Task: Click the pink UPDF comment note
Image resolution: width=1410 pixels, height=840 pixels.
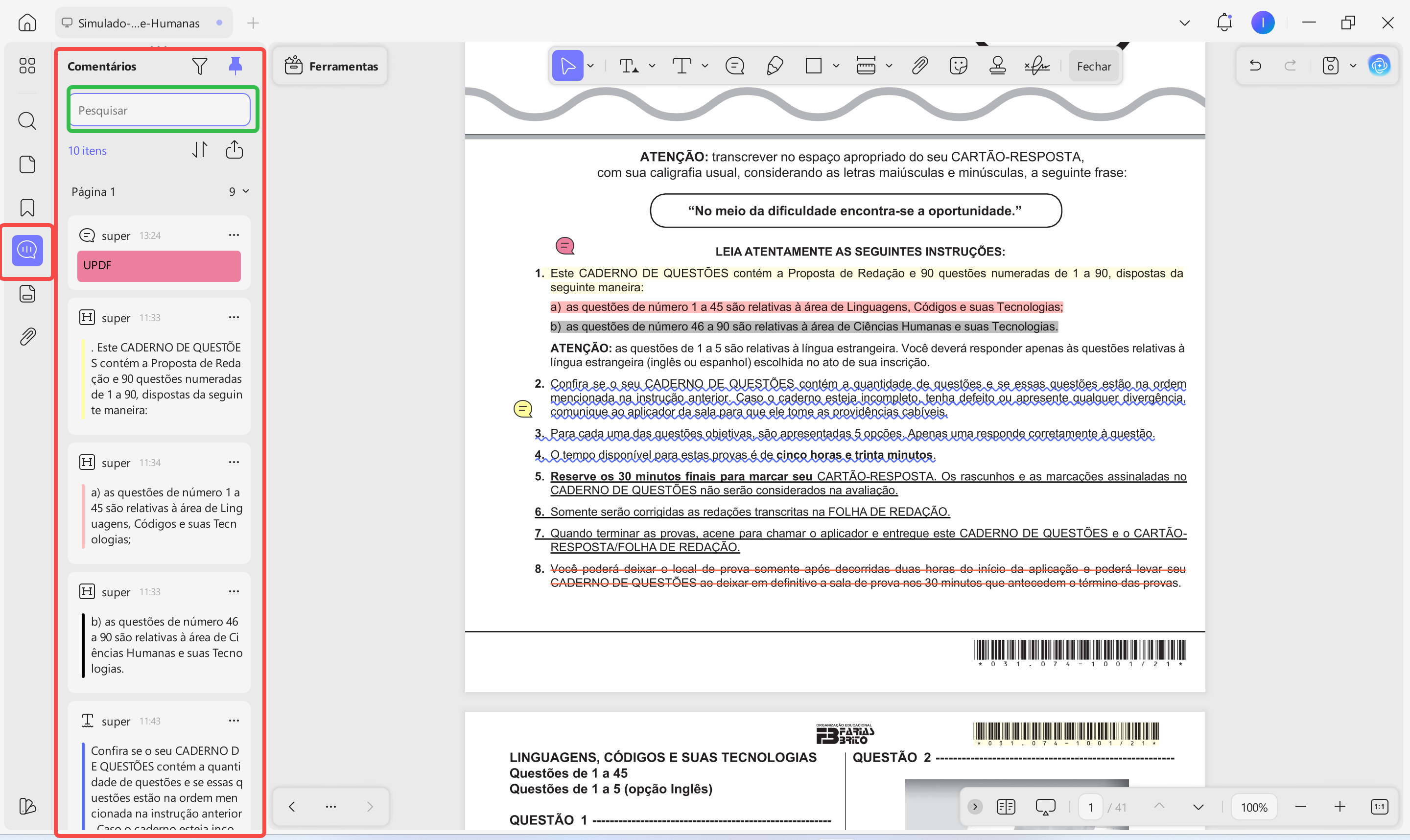Action: [x=159, y=265]
